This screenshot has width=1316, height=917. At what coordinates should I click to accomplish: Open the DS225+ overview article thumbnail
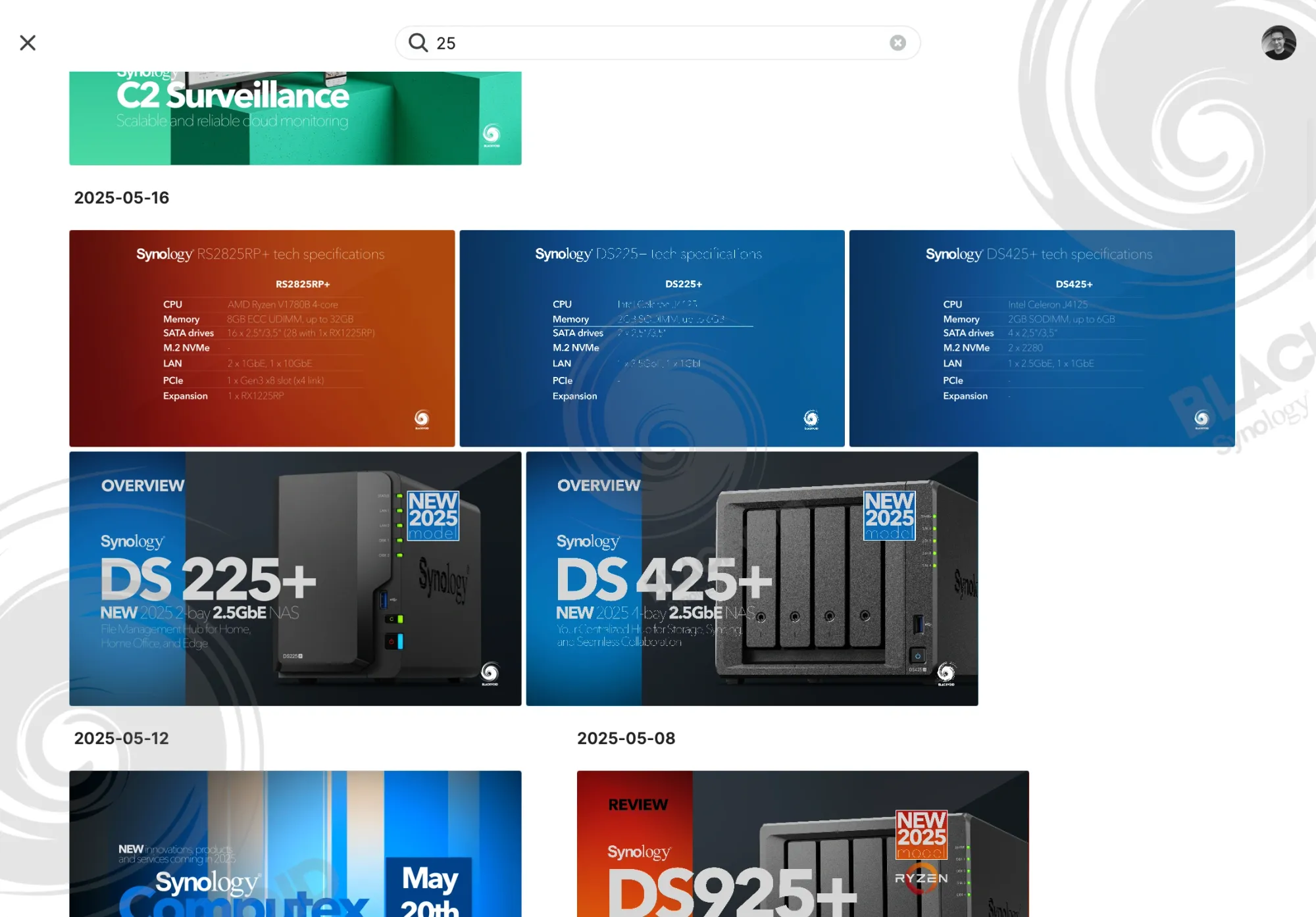tap(295, 578)
